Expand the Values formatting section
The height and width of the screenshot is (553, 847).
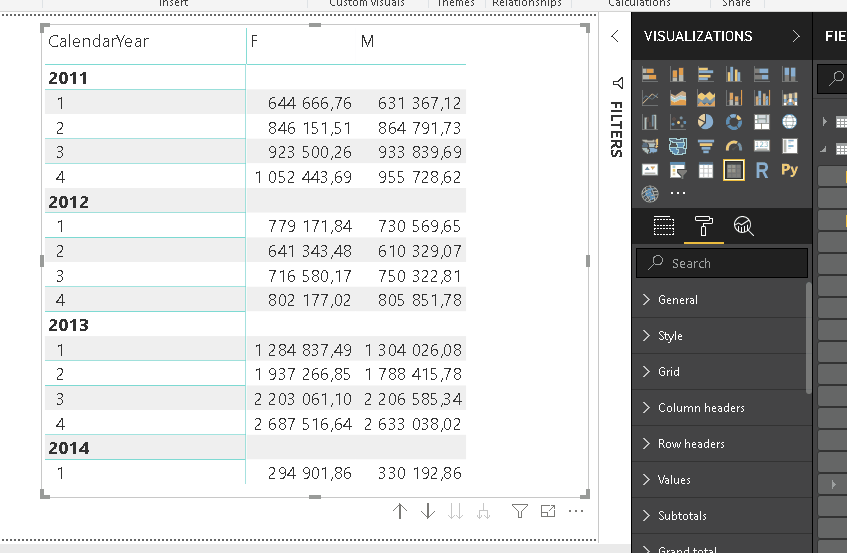coord(722,480)
